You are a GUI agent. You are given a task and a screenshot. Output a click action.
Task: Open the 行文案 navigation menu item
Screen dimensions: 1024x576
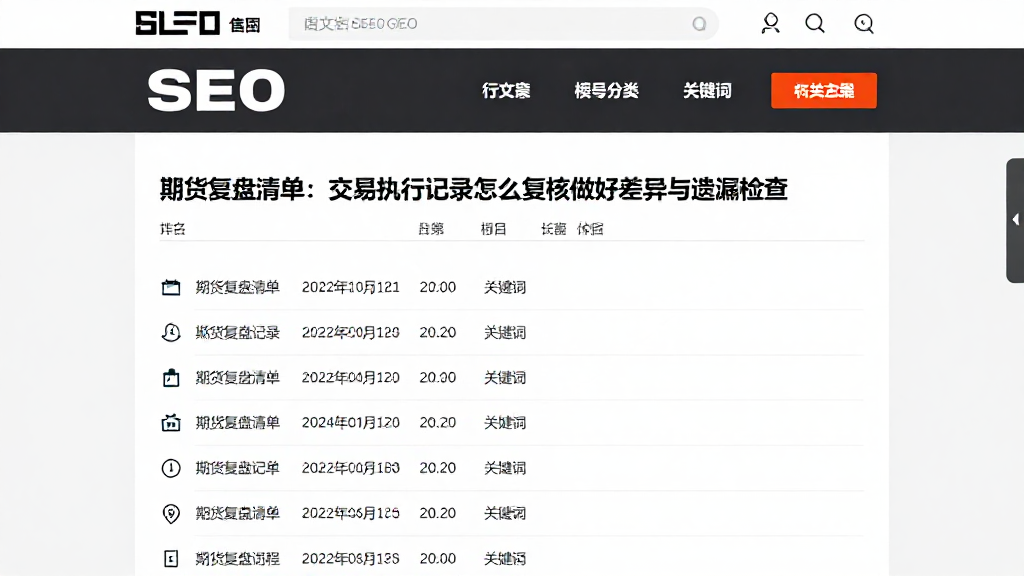(x=506, y=90)
